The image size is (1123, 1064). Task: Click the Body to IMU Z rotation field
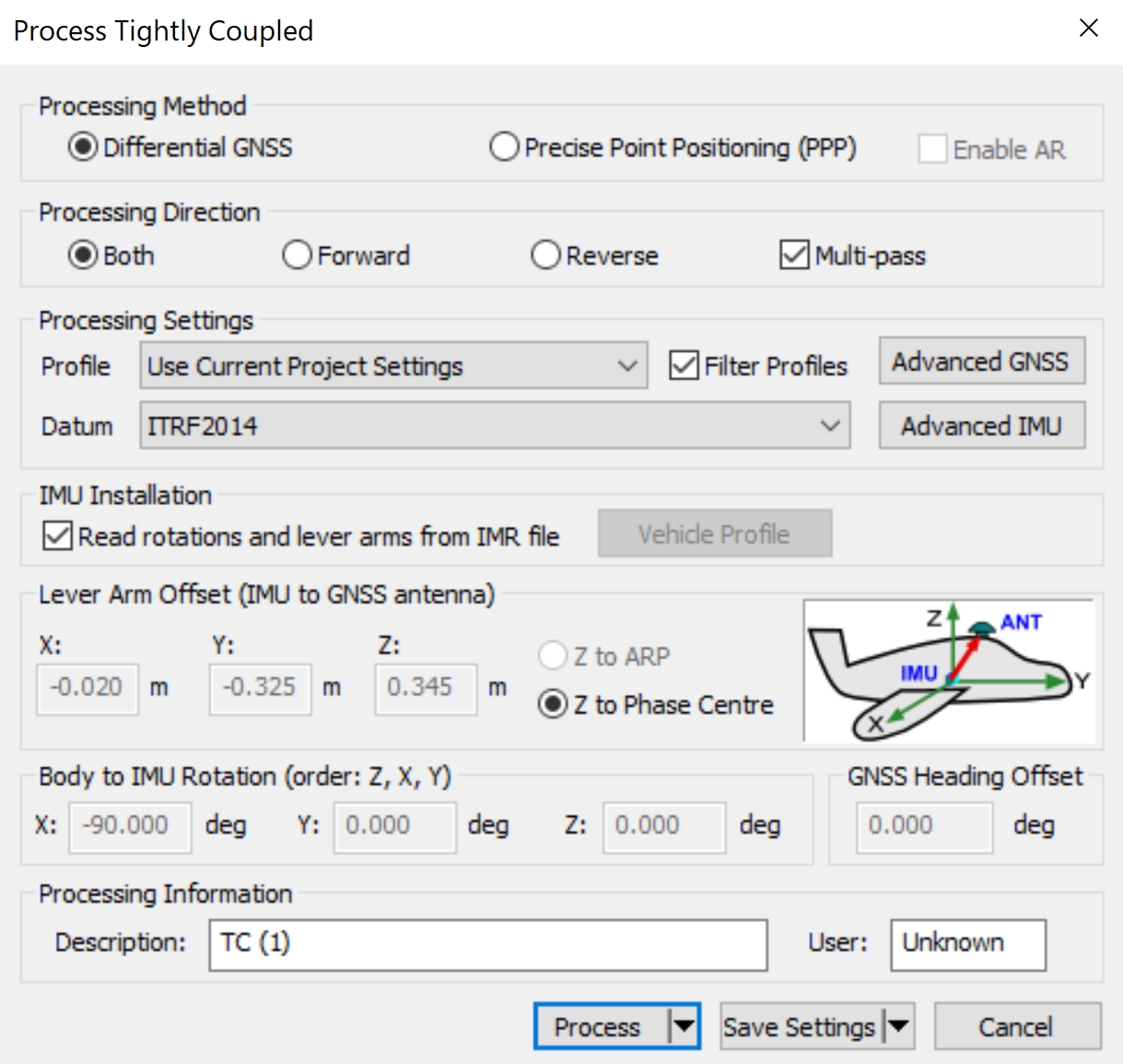(x=664, y=826)
